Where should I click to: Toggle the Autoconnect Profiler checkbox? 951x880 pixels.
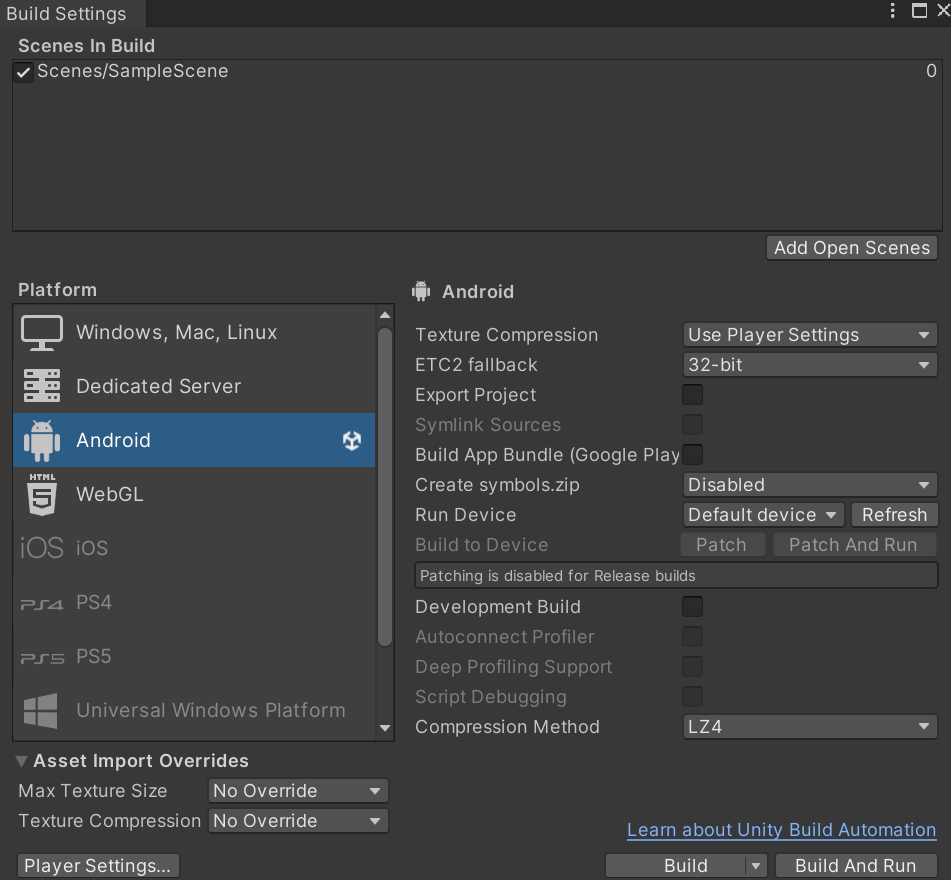(692, 636)
